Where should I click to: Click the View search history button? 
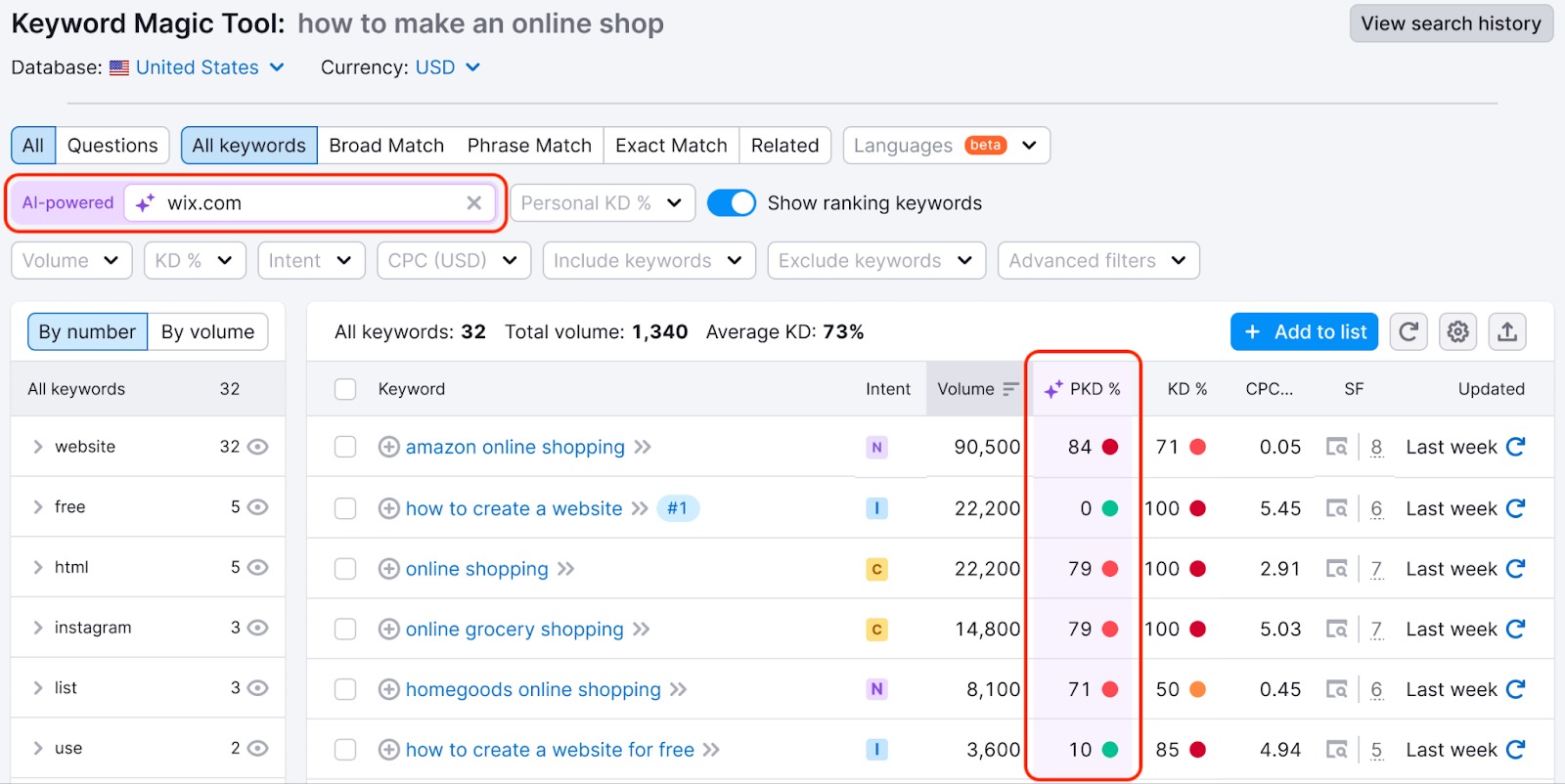(1451, 23)
